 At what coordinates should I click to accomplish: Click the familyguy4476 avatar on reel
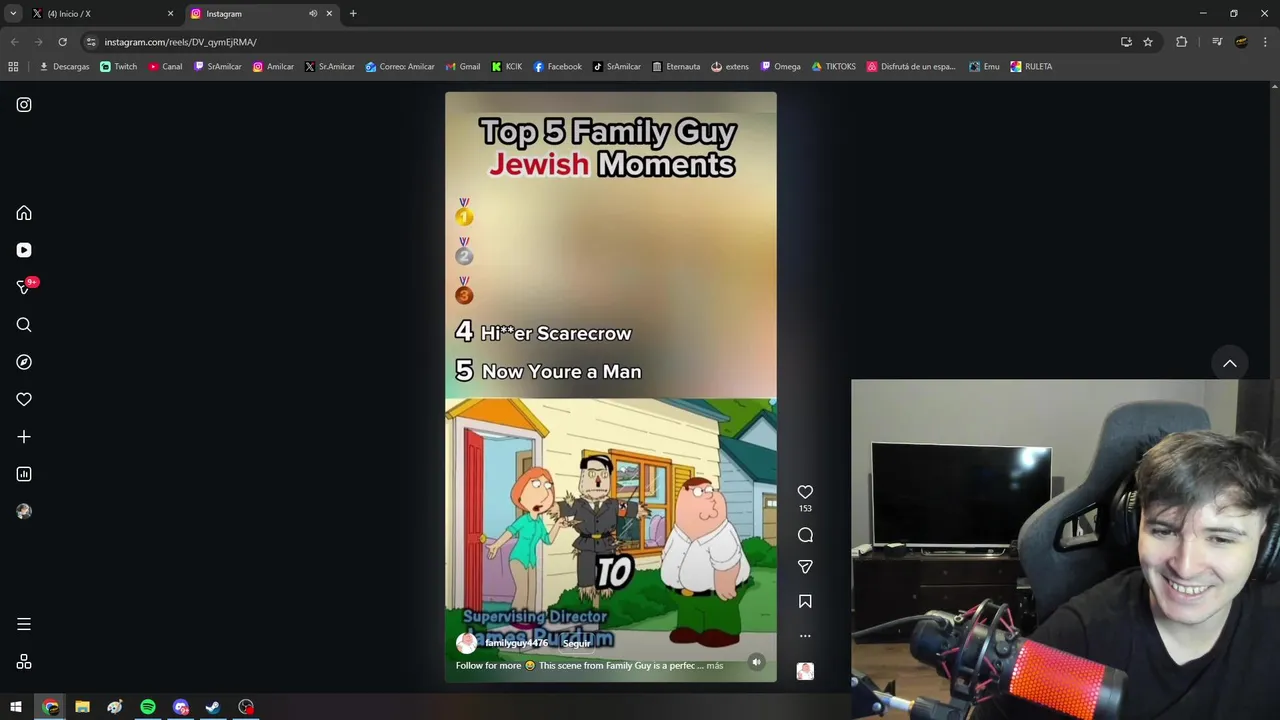[x=466, y=643]
